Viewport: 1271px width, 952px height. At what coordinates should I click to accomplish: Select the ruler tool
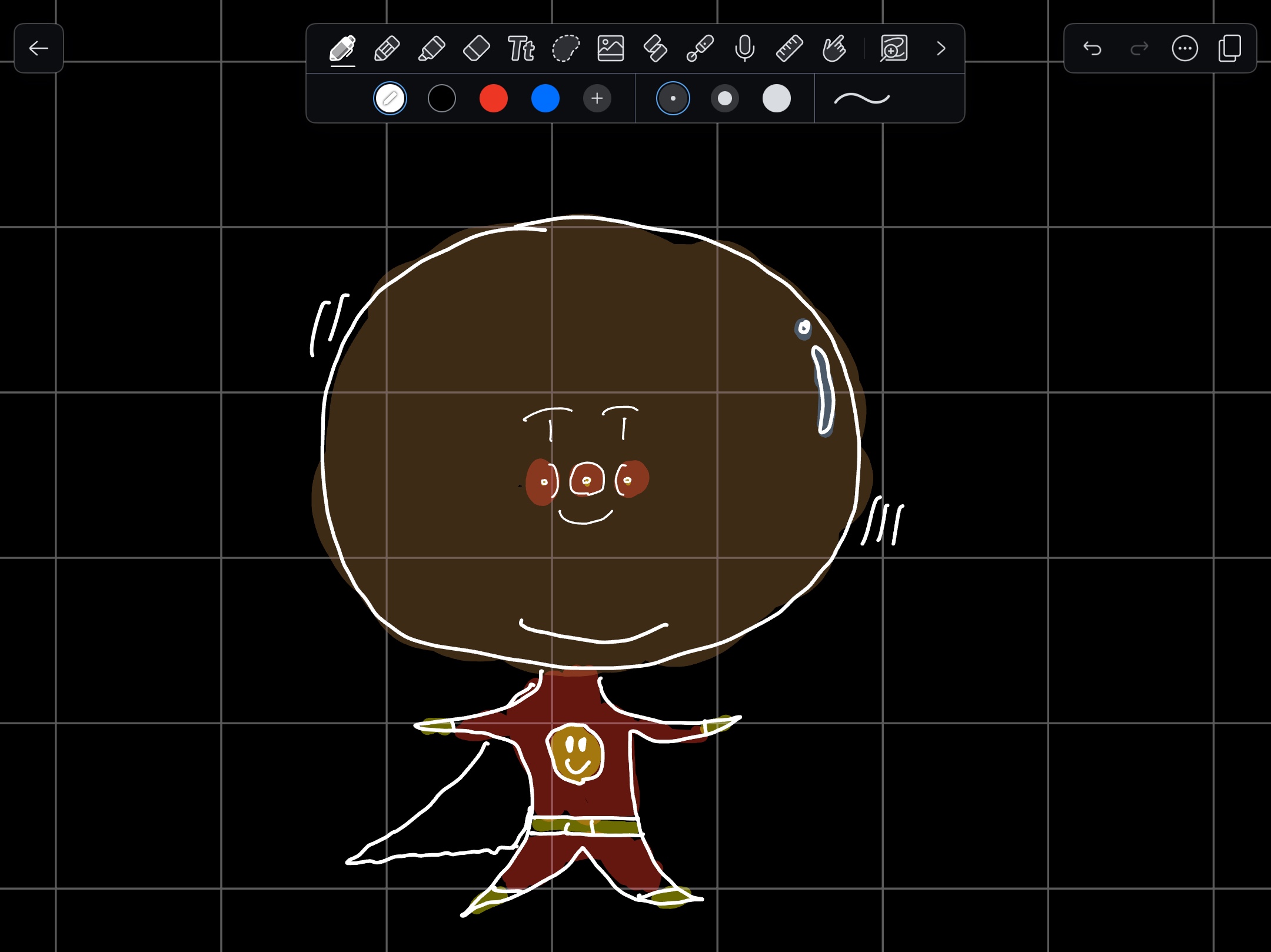[x=790, y=48]
